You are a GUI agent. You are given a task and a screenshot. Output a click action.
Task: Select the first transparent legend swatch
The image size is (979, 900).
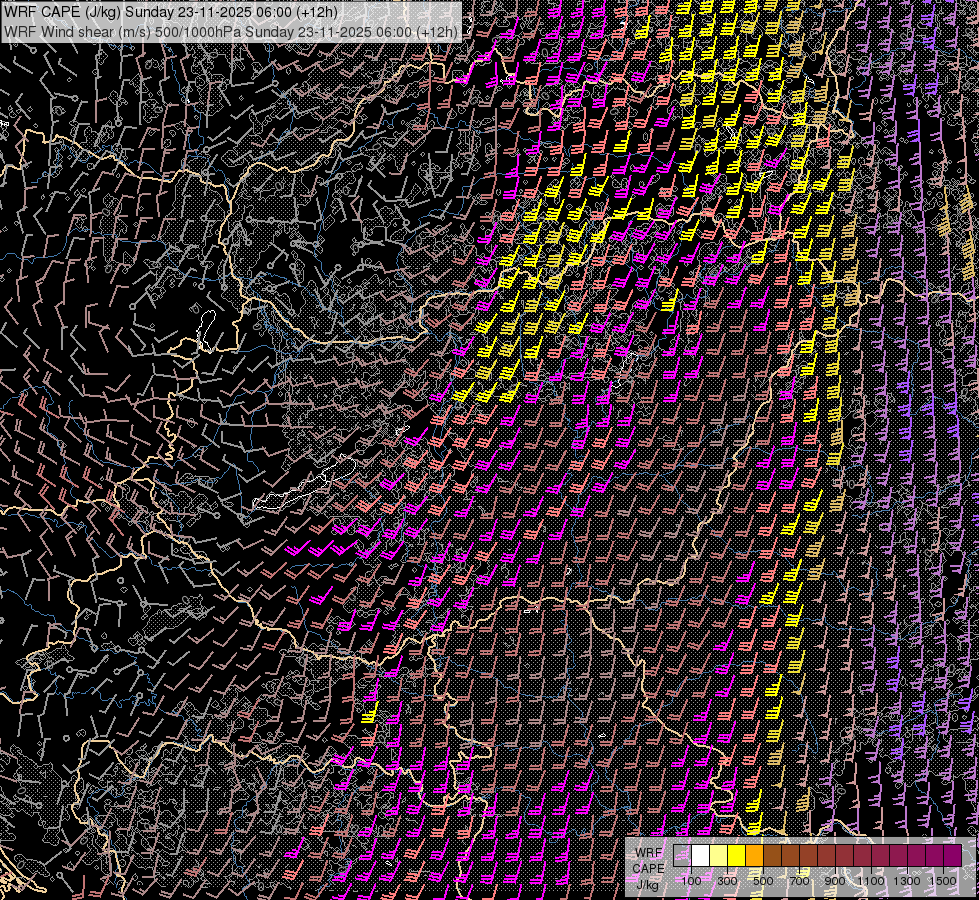point(682,855)
